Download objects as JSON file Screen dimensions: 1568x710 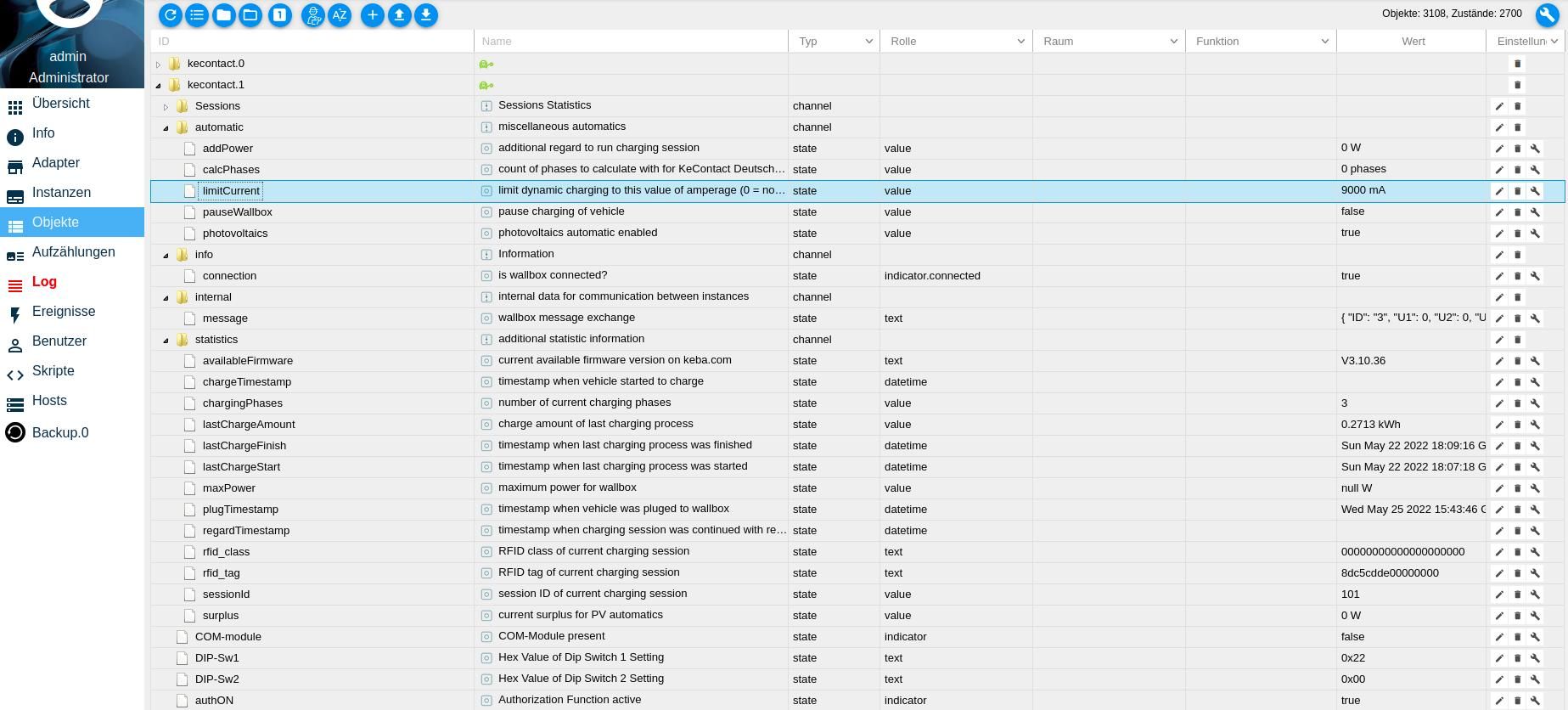tap(426, 14)
